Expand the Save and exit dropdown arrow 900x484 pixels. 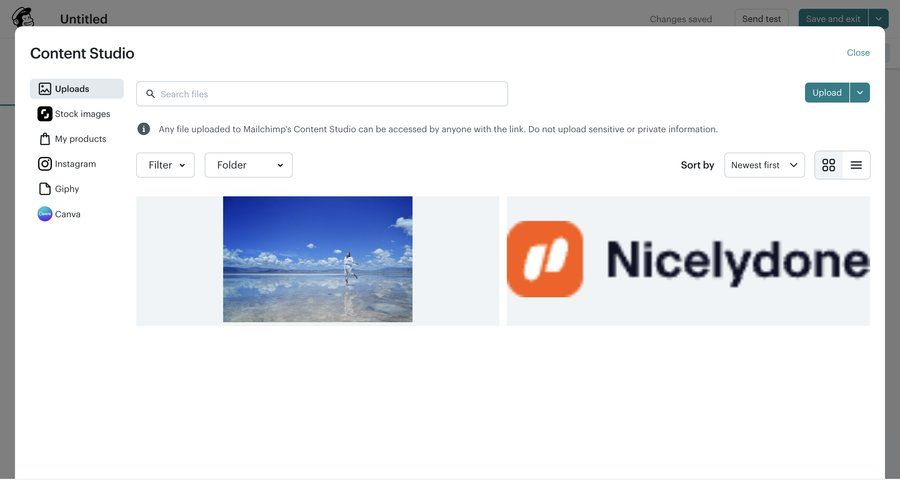(878, 19)
